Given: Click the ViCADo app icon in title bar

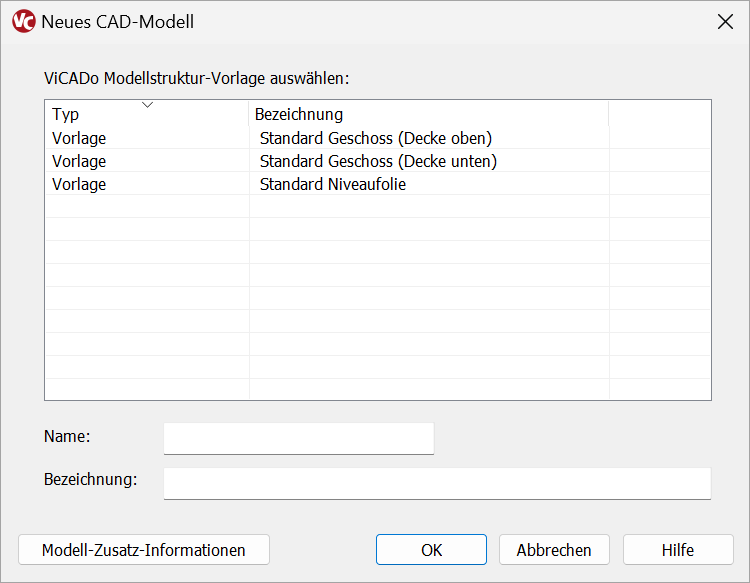Looking at the screenshot, I should (23, 22).
